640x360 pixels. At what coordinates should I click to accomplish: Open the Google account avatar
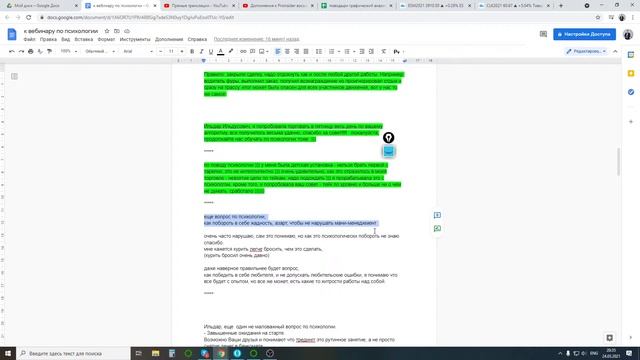628,34
